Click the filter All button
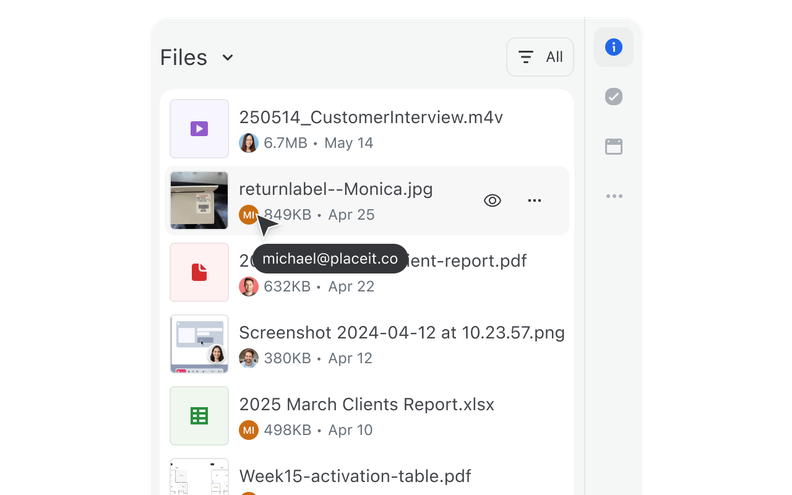The width and height of the screenshot is (792, 495). [x=540, y=57]
